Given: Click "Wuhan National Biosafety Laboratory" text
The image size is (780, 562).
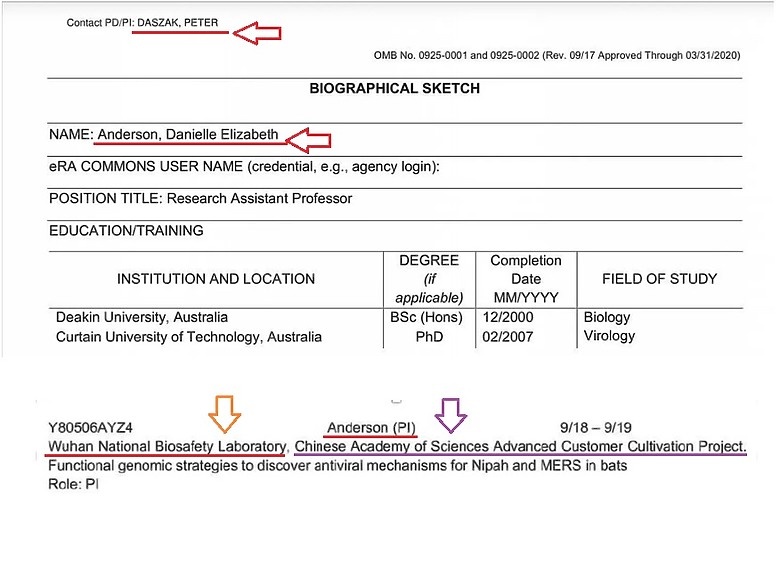Looking at the screenshot, I should (167, 447).
